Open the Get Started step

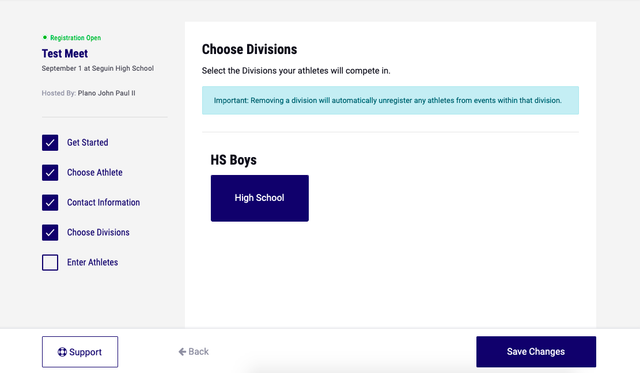coord(88,142)
